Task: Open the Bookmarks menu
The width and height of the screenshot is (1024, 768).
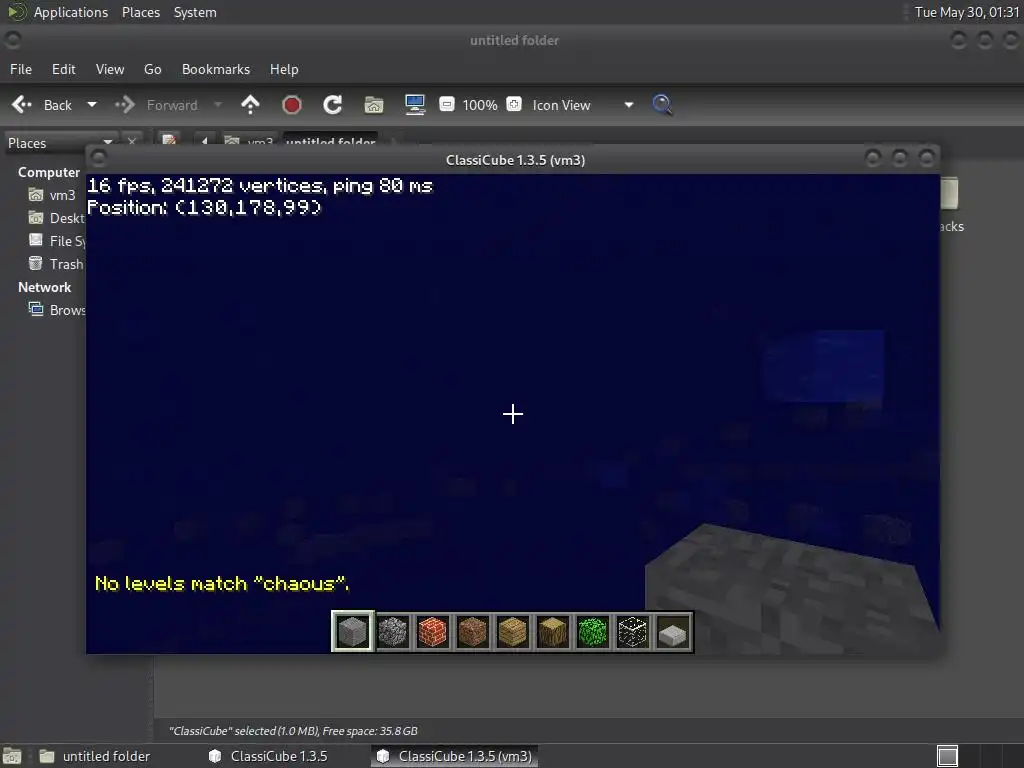Action: point(216,69)
